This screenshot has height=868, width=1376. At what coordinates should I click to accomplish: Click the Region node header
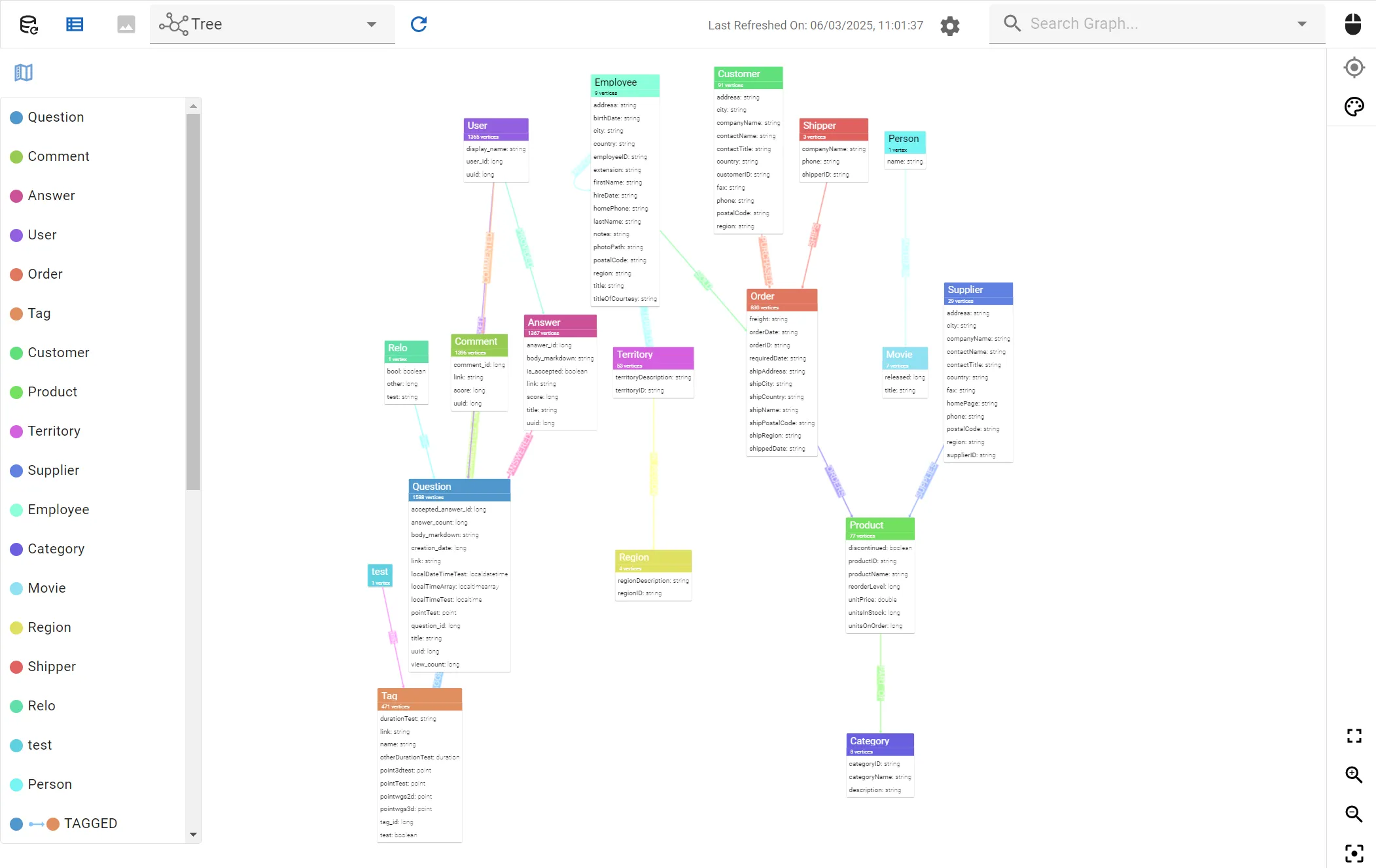[654, 561]
